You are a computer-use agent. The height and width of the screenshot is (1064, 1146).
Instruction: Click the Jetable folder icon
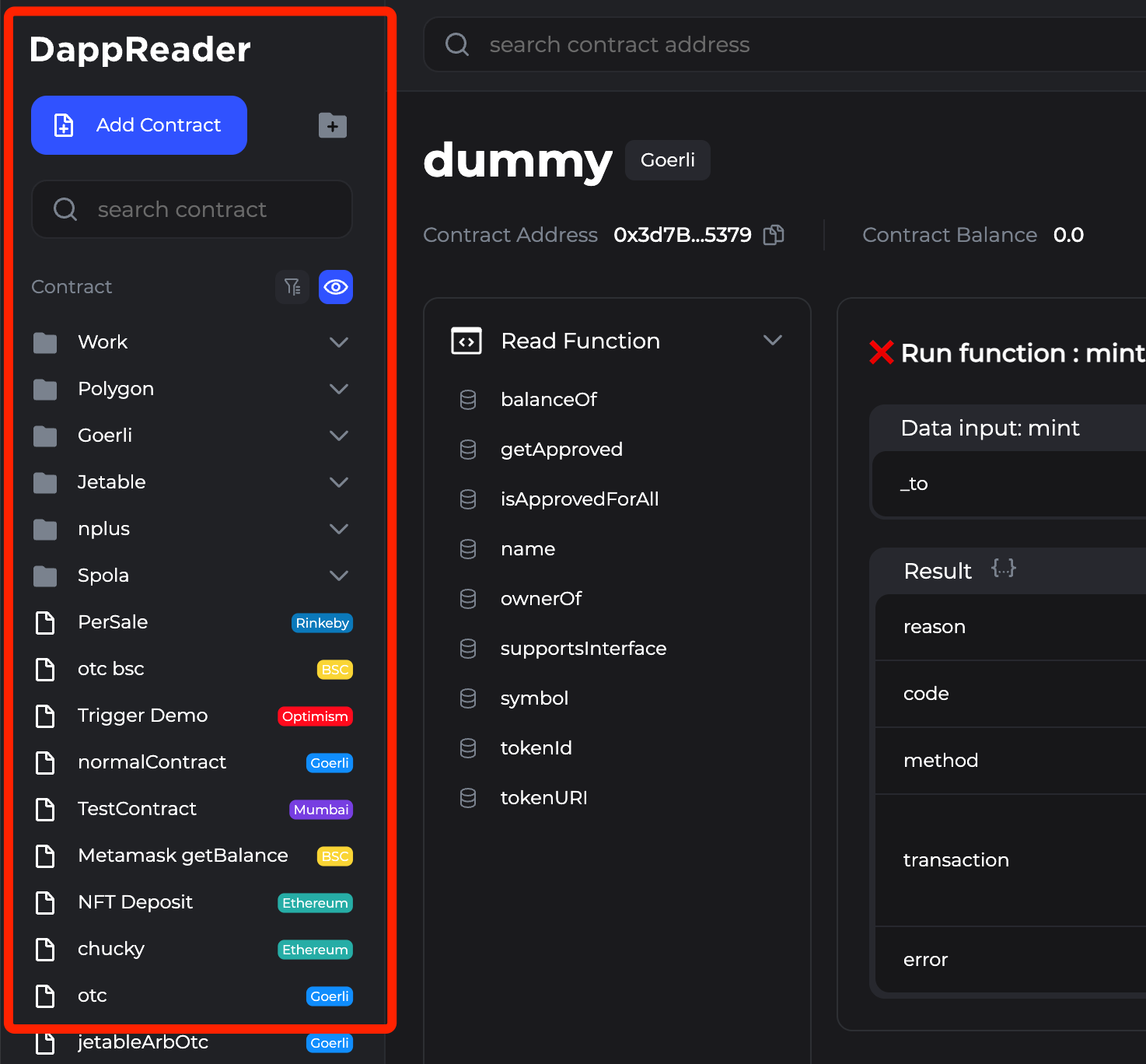[x=45, y=483]
